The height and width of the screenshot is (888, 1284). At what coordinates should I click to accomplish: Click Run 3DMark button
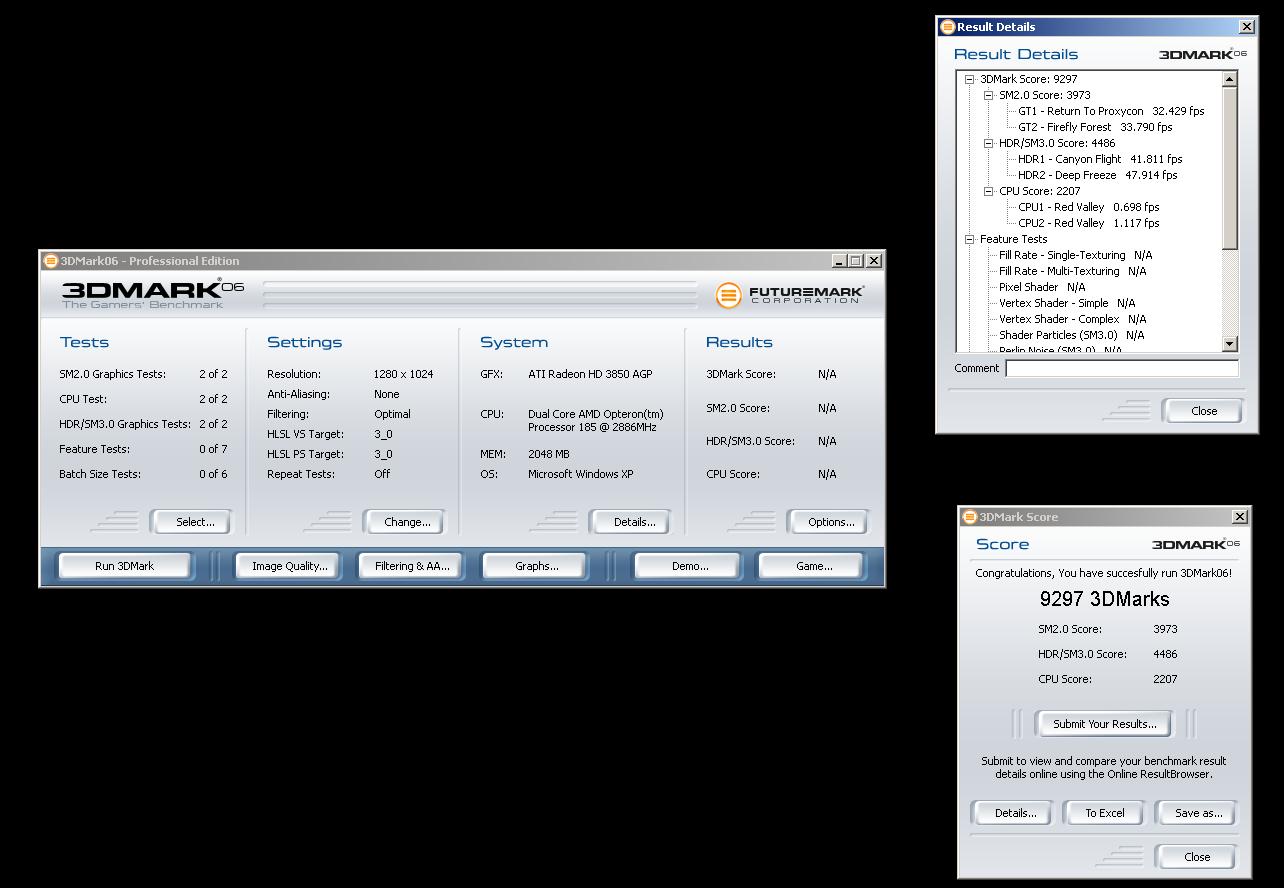(x=125, y=566)
